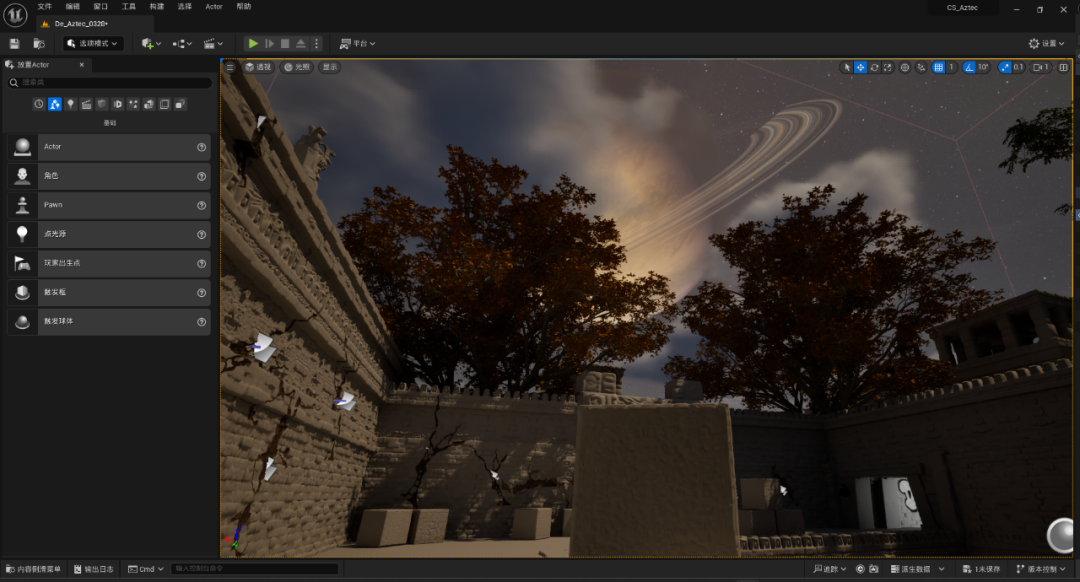Show recently placed actors clock icon

click(39, 104)
